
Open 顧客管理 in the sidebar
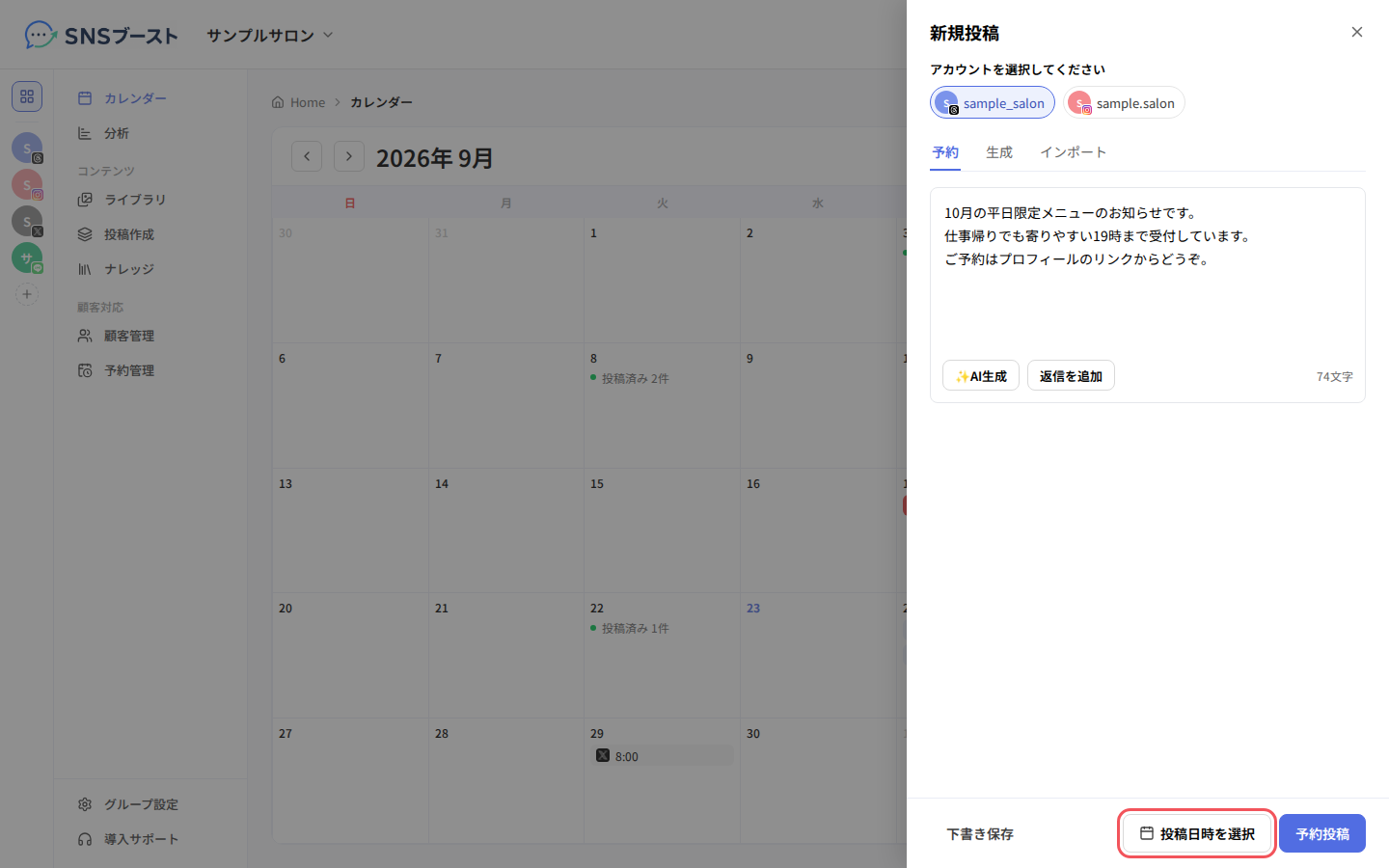click(150, 336)
